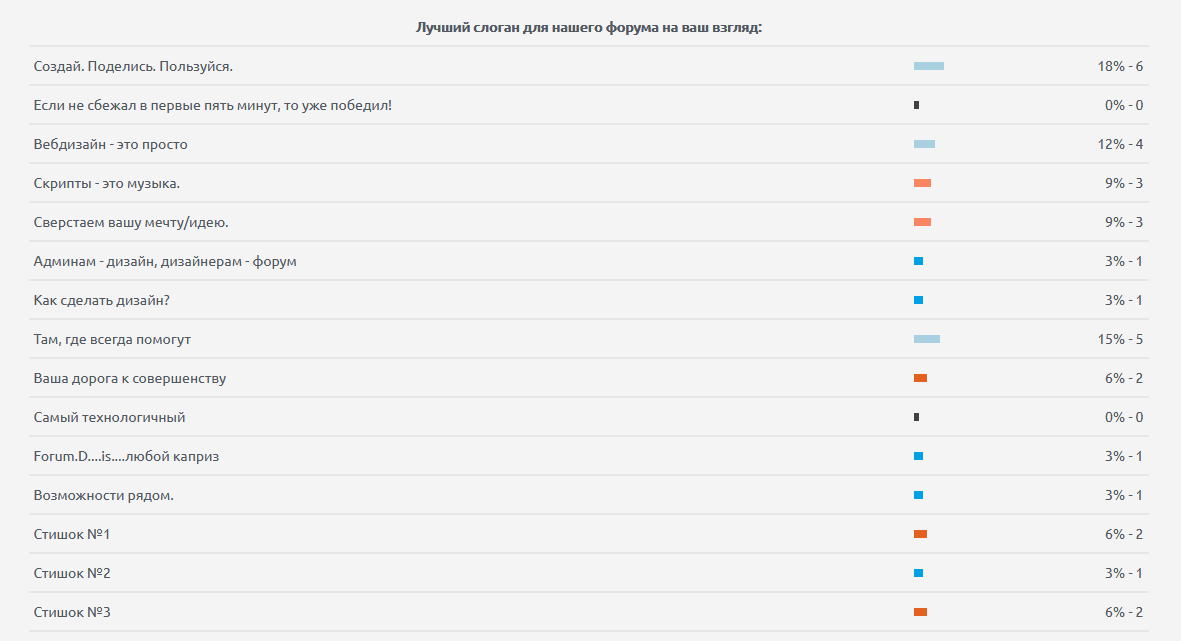Click 'Админам - дизайн, дизайнерам - форум' text
The image size is (1181, 641).
click(x=165, y=261)
